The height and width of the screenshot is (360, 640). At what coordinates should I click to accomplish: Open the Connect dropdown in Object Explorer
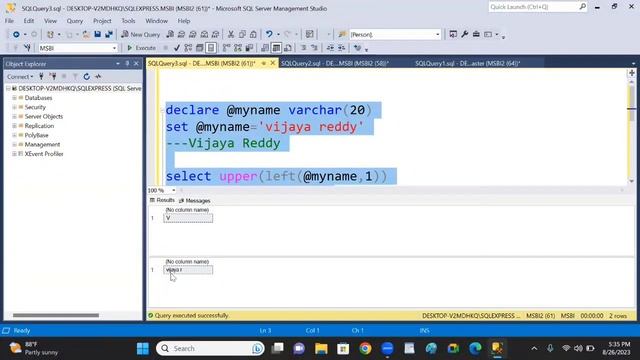(x=20, y=77)
